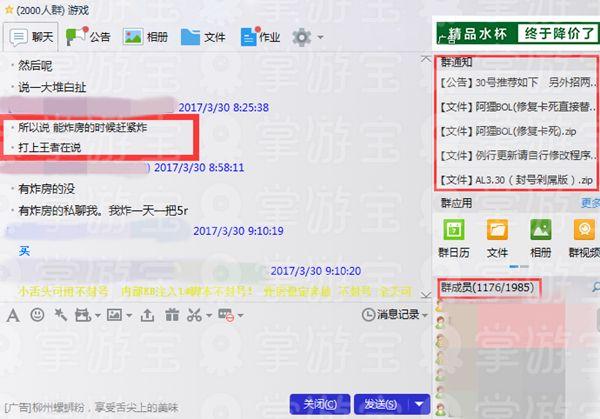Image resolution: width=600 pixels, height=419 pixels.
Task: Click the message 有炸房的没
Action: [x=47, y=189]
